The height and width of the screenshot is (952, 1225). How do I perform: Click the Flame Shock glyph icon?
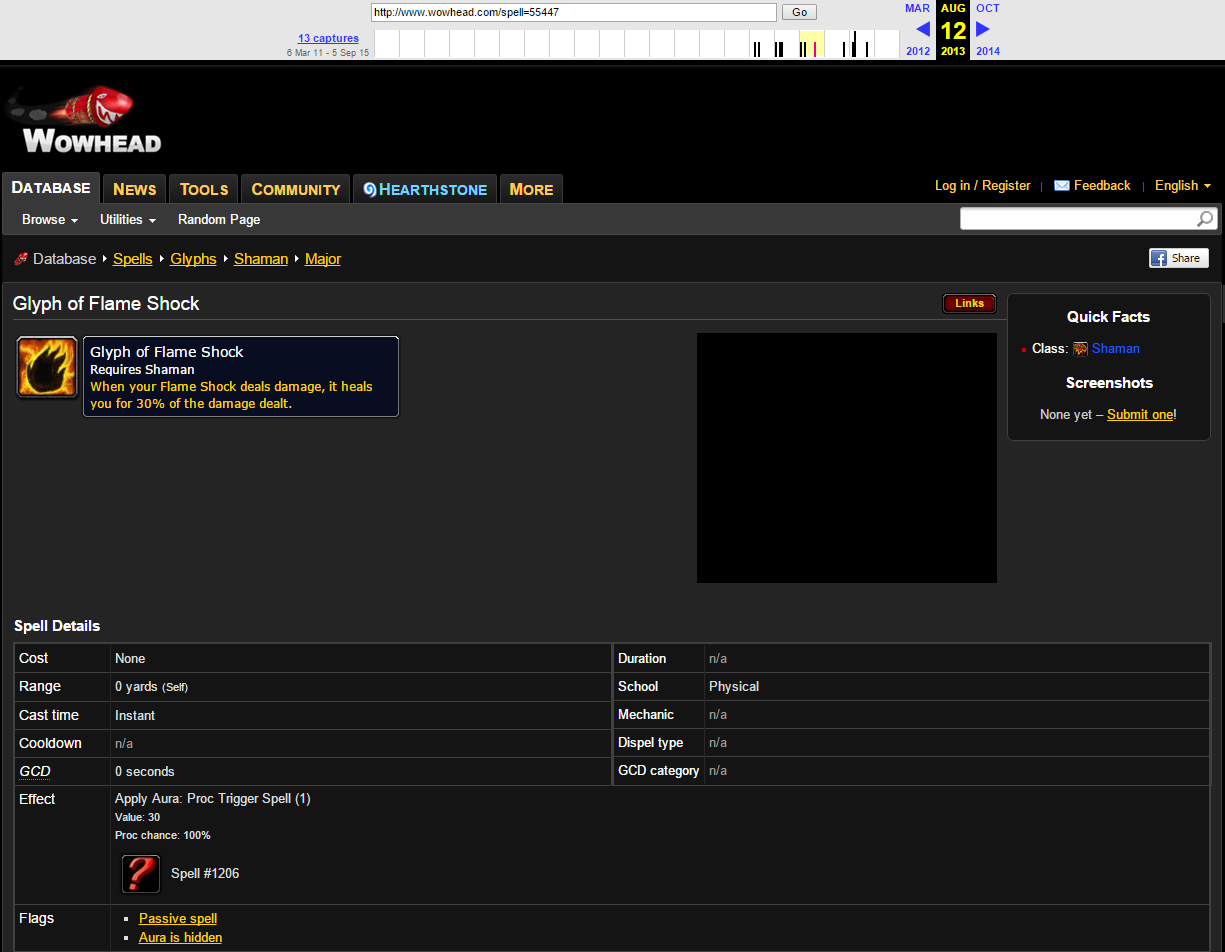[x=47, y=367]
